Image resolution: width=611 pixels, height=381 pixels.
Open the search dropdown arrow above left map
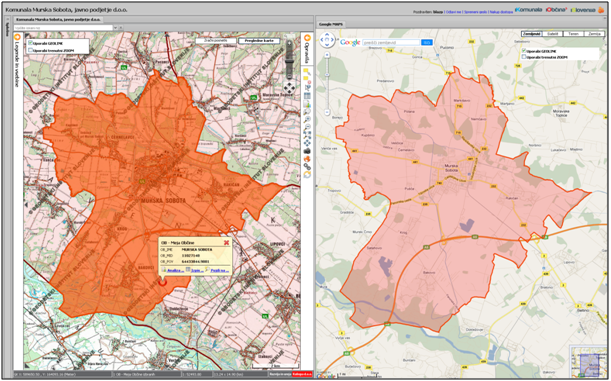(x=116, y=28)
